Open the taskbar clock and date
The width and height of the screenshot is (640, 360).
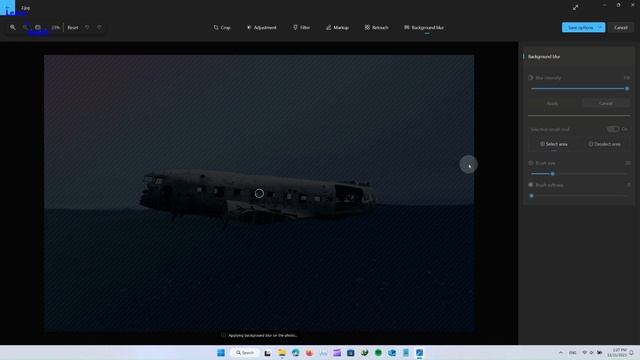point(617,353)
